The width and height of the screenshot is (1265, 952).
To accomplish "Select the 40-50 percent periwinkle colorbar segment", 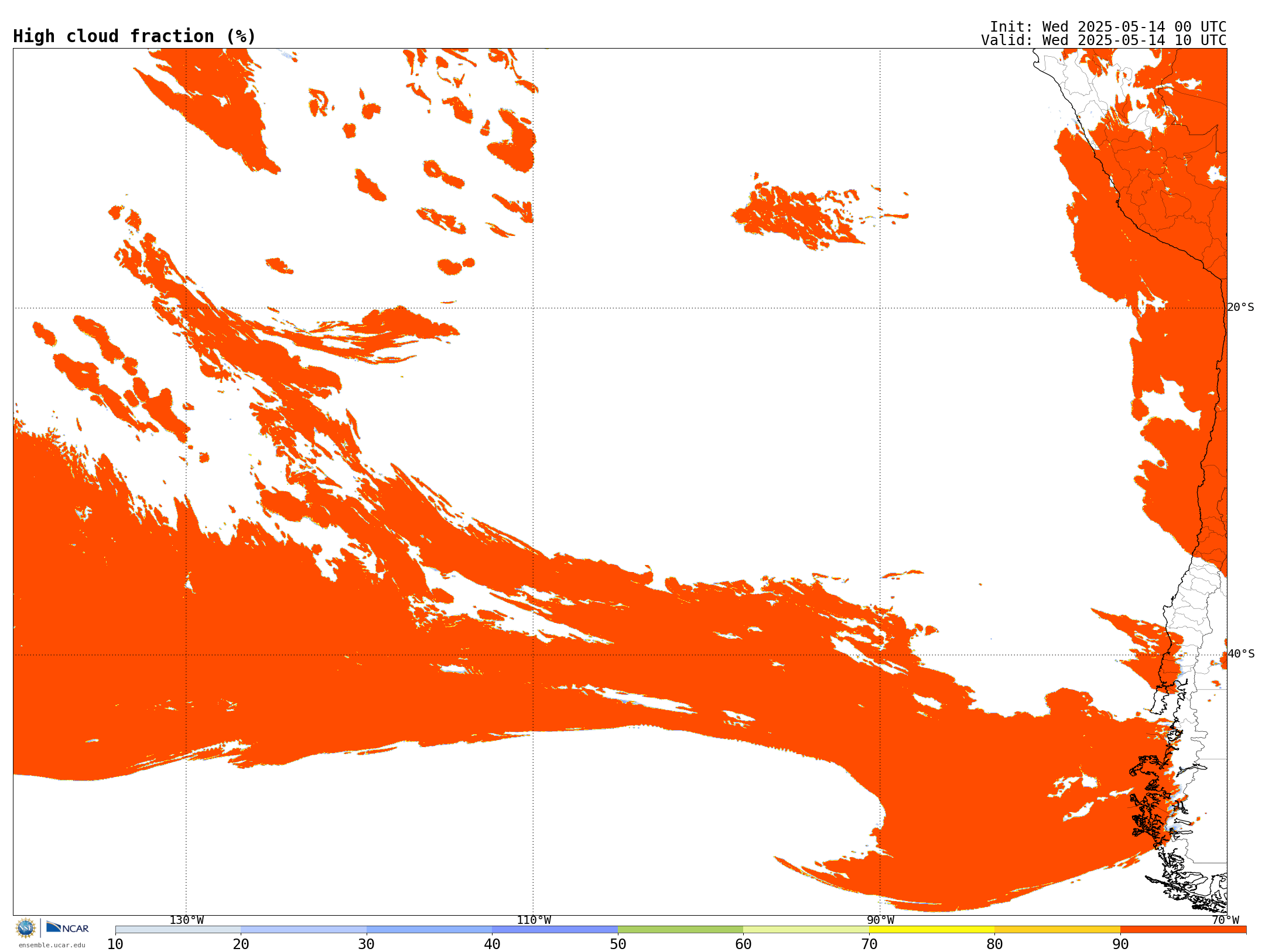I will (x=555, y=930).
